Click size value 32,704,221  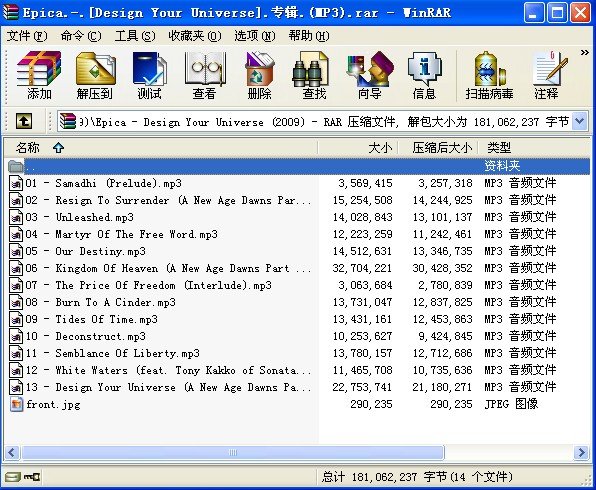click(362, 268)
